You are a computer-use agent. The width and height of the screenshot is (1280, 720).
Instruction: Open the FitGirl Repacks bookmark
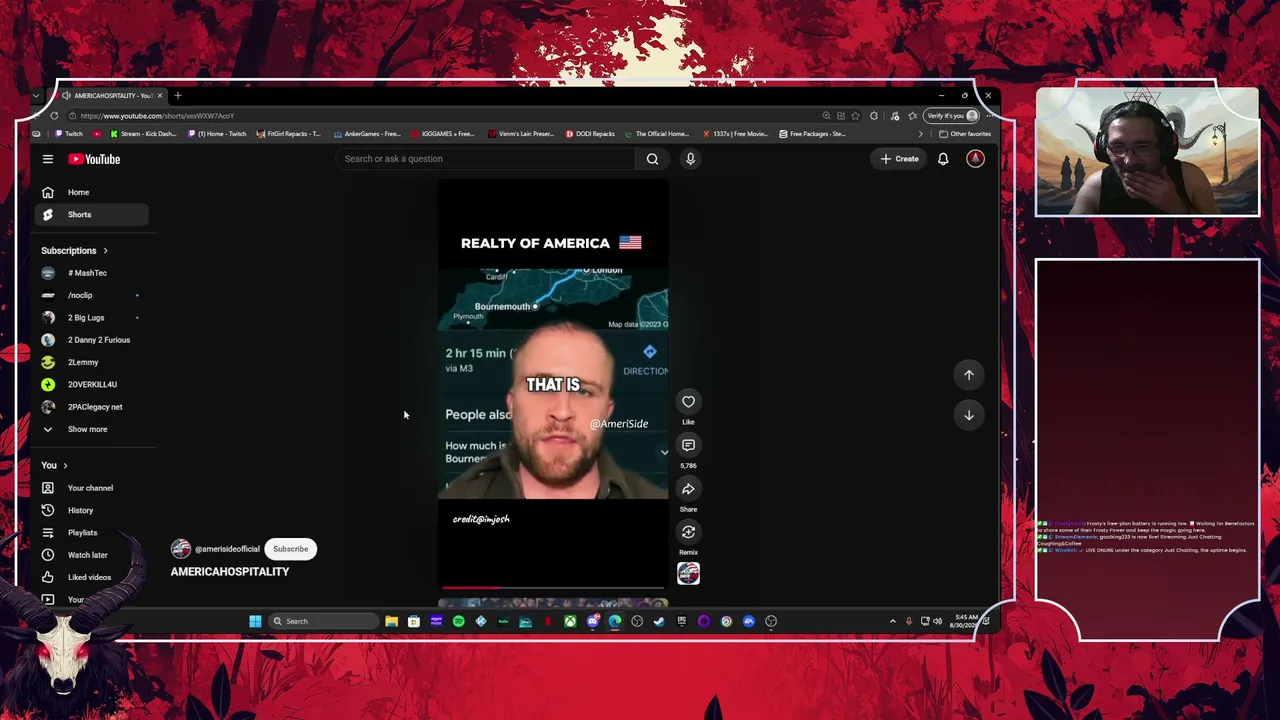[288, 134]
